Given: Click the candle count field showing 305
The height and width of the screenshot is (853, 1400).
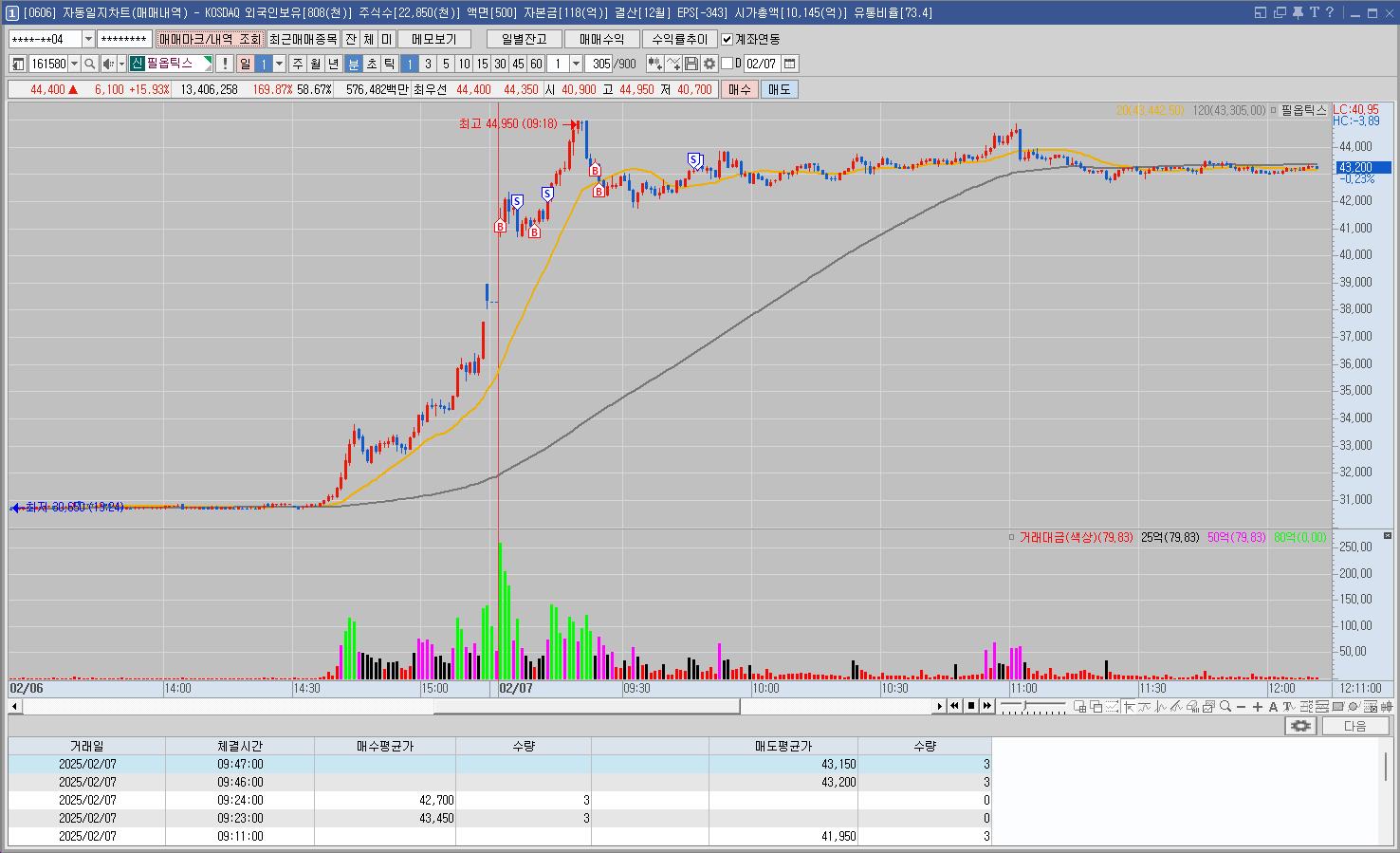Looking at the screenshot, I should pos(599,64).
